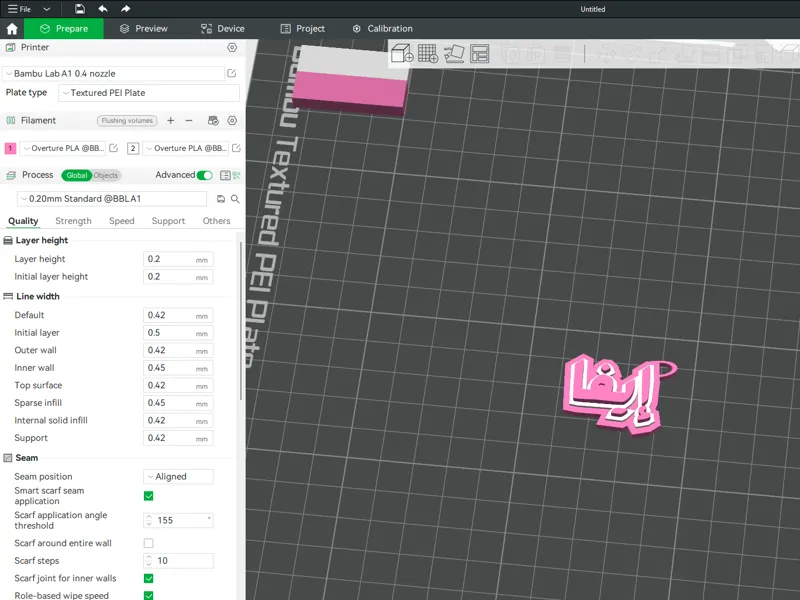Screen dimensions: 800x600
Task: Open the Plate type dropdown
Action: pyautogui.click(x=149, y=93)
